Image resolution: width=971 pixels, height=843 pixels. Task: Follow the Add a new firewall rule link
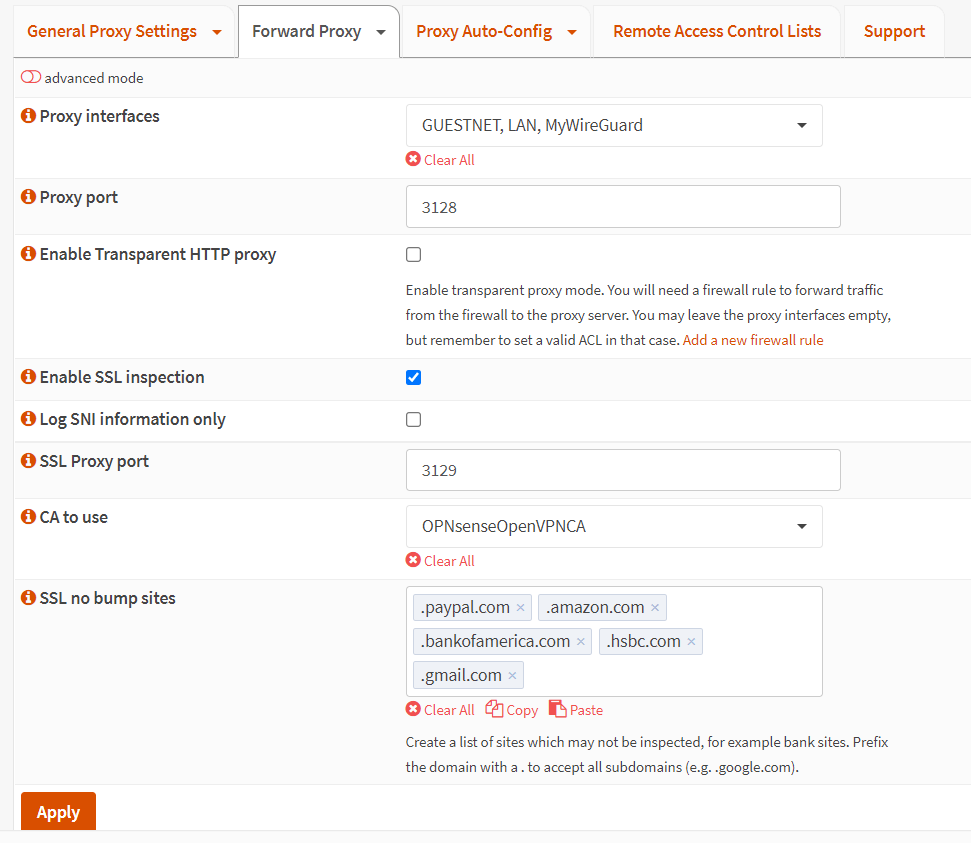point(753,340)
